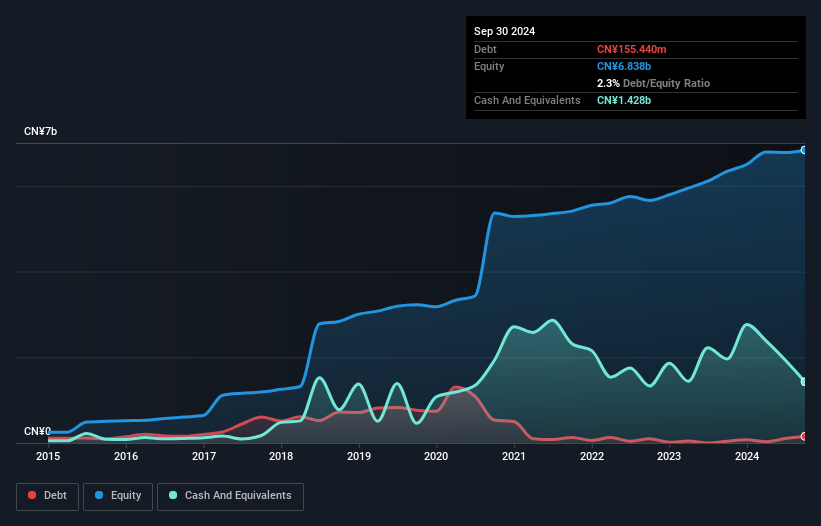
Task: Click the Debt row label in tooltip
Action: (x=485, y=49)
